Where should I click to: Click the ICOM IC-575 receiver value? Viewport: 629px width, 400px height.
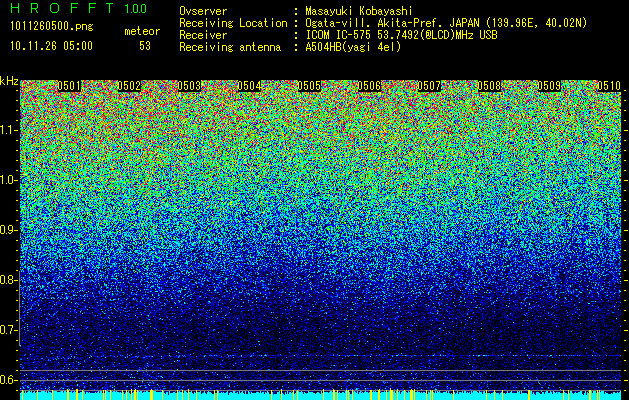402,35
